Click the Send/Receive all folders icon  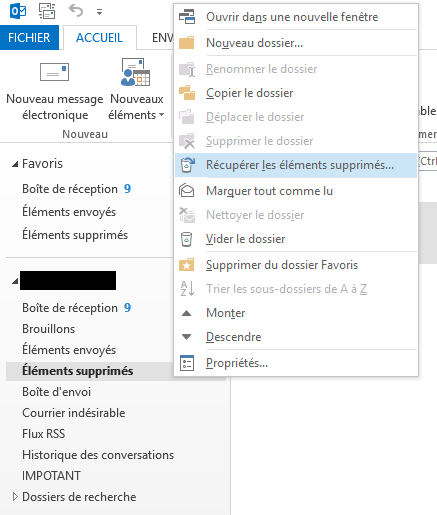[47, 11]
